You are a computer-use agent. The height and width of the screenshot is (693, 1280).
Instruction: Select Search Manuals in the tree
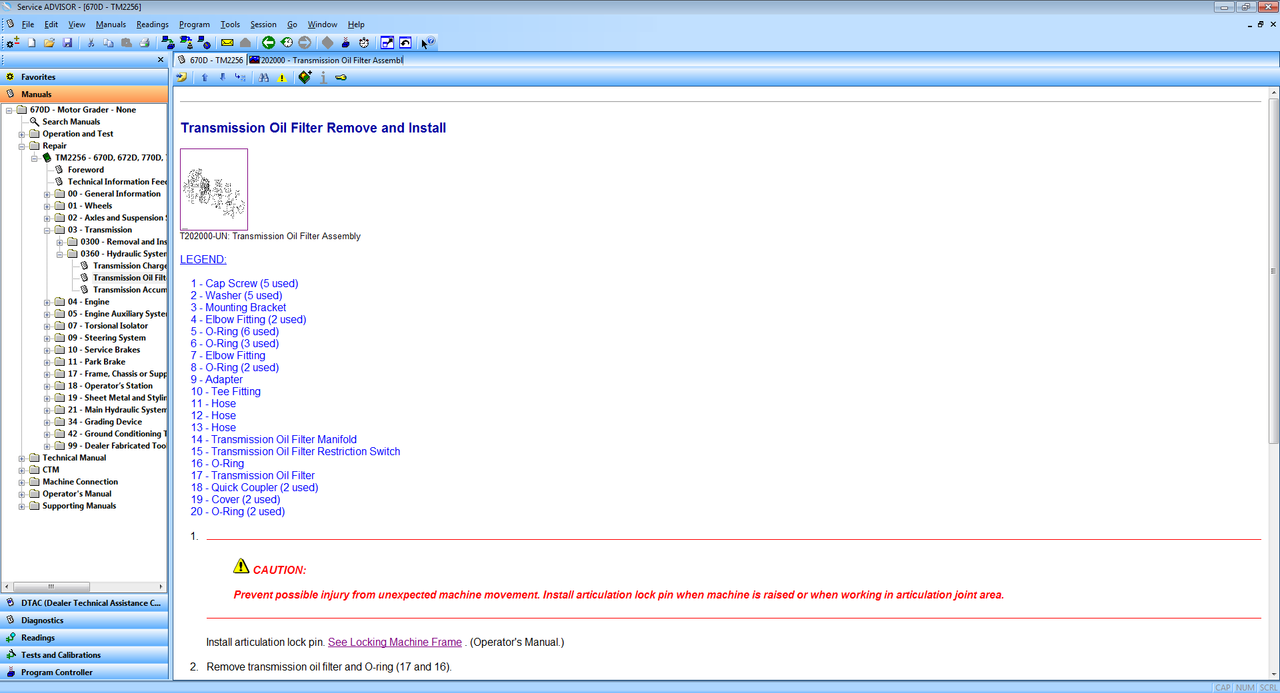point(71,122)
